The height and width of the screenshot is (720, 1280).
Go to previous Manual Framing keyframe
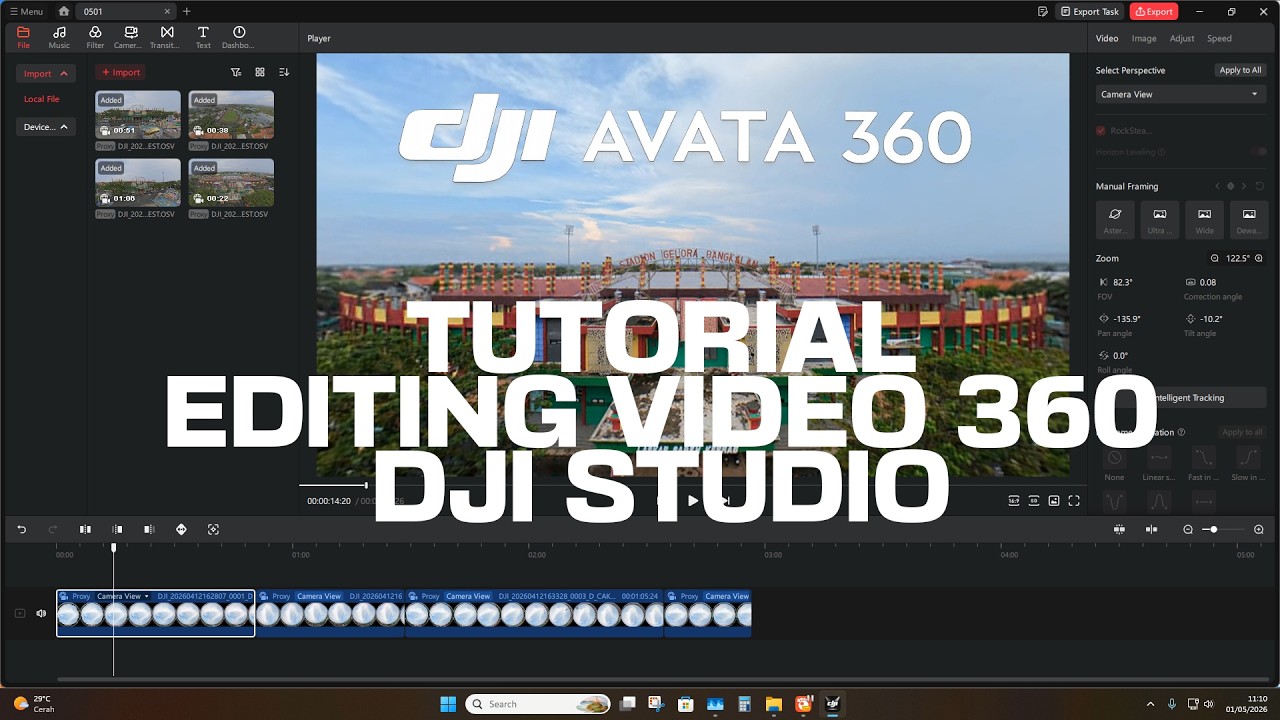point(1217,186)
